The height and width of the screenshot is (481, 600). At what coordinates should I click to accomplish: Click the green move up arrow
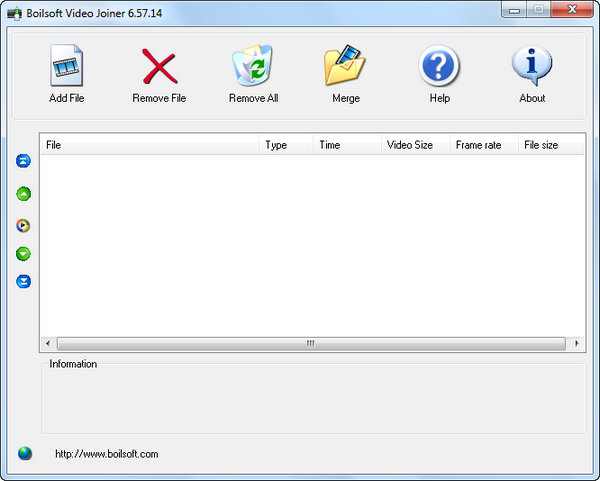point(24,194)
